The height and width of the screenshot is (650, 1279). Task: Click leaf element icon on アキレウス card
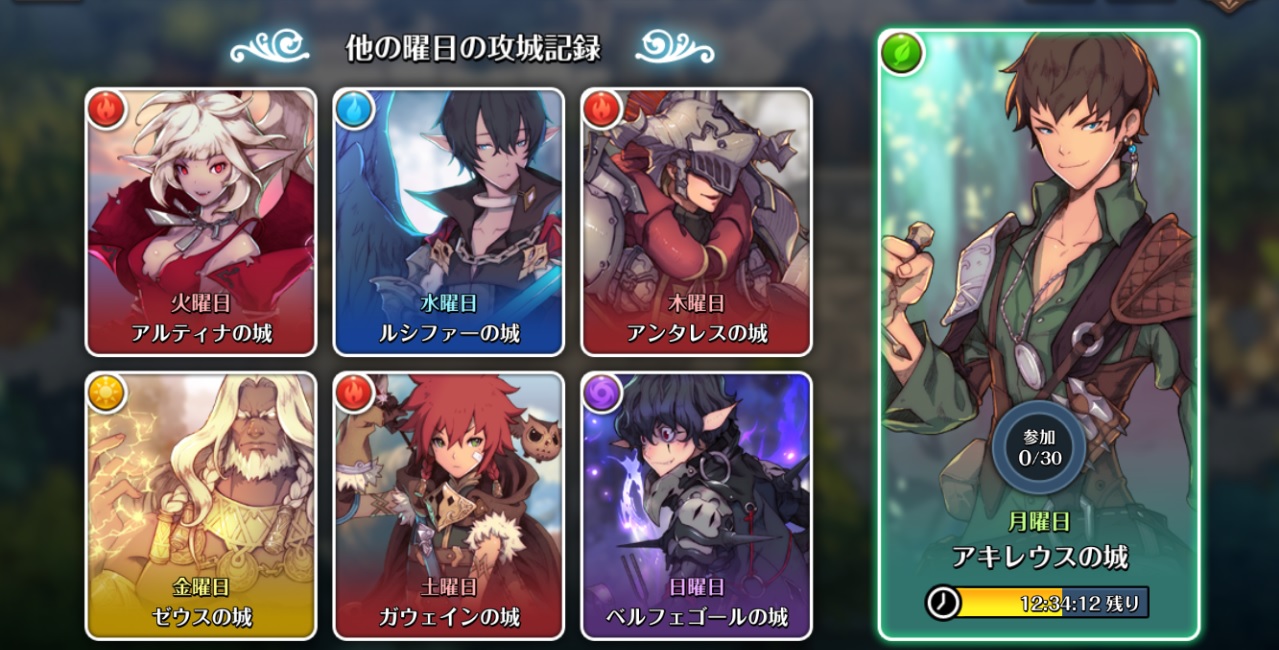tap(901, 53)
